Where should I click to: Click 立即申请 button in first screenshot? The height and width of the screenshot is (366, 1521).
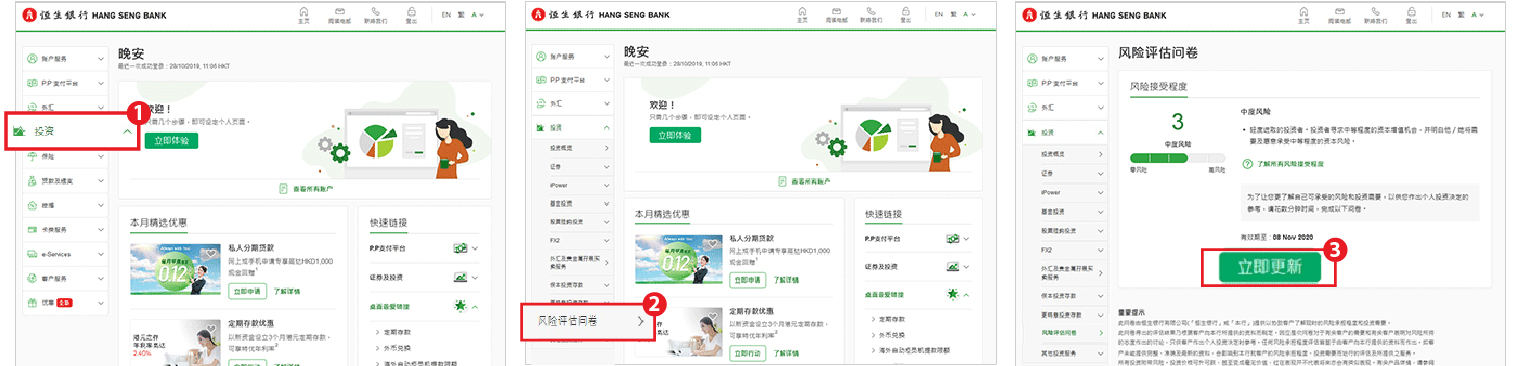tap(248, 291)
